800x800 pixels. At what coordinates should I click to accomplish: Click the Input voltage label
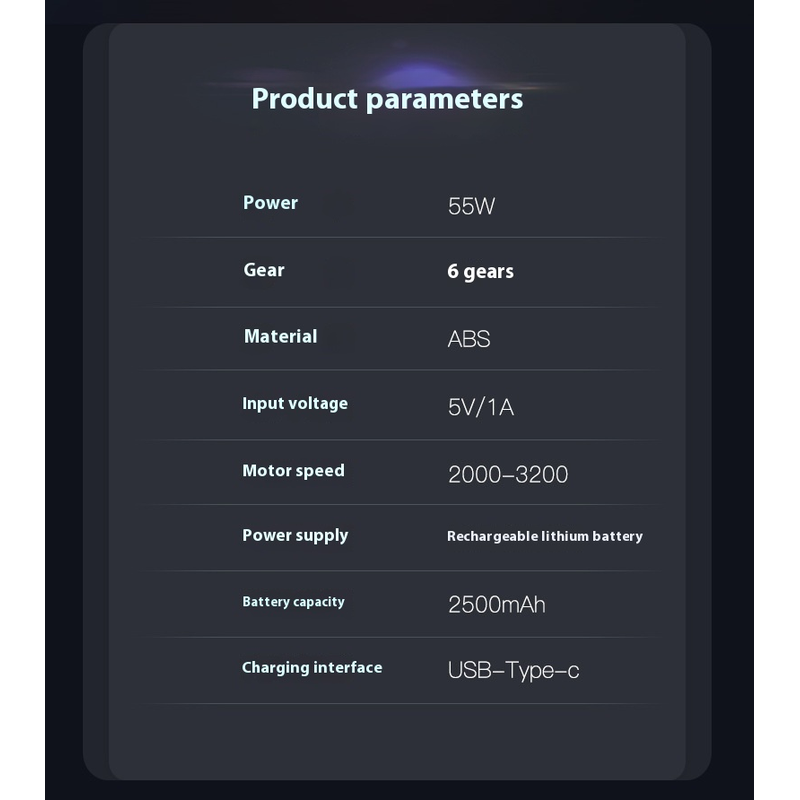coord(295,404)
